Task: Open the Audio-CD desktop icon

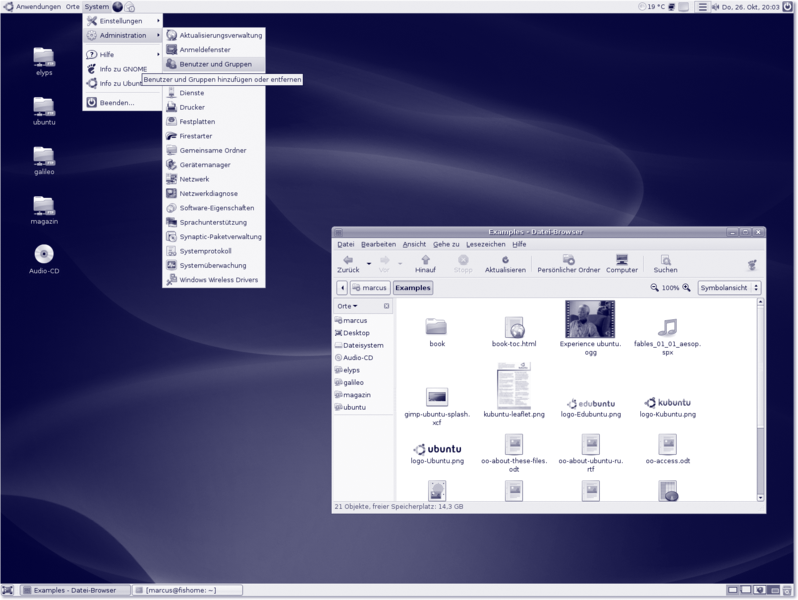Action: (x=44, y=255)
